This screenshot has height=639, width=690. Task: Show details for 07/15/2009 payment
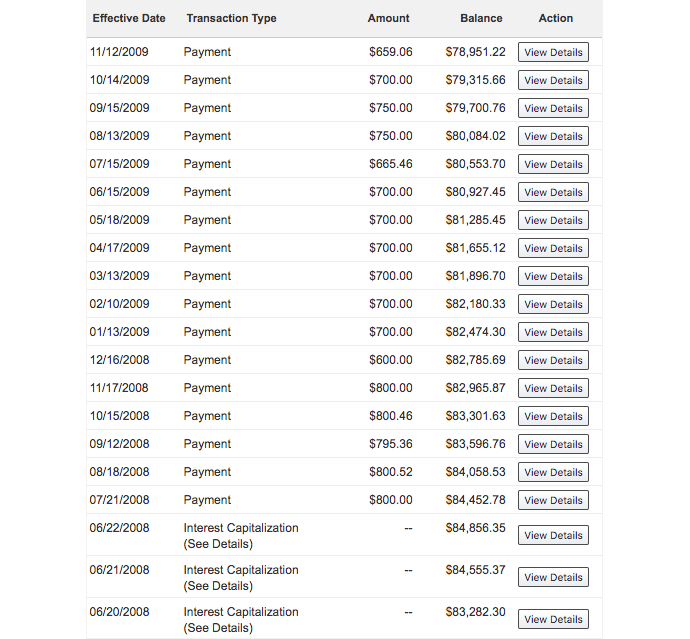(x=553, y=164)
